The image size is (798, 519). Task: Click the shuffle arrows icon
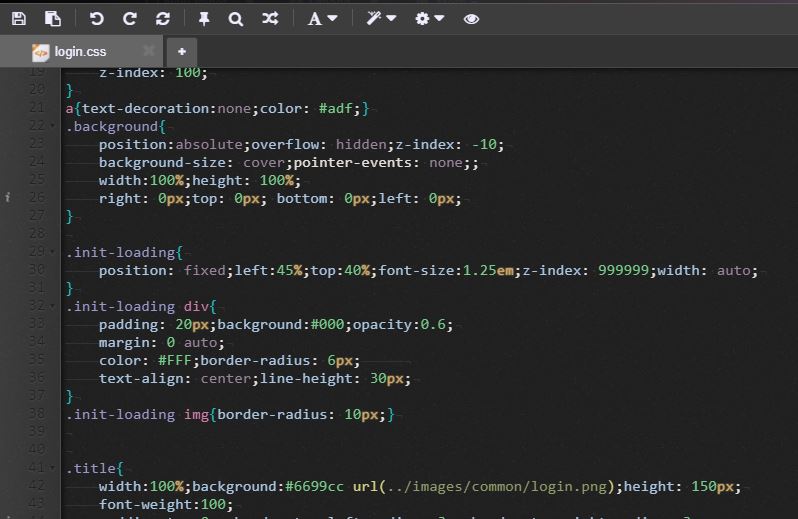tap(270, 18)
